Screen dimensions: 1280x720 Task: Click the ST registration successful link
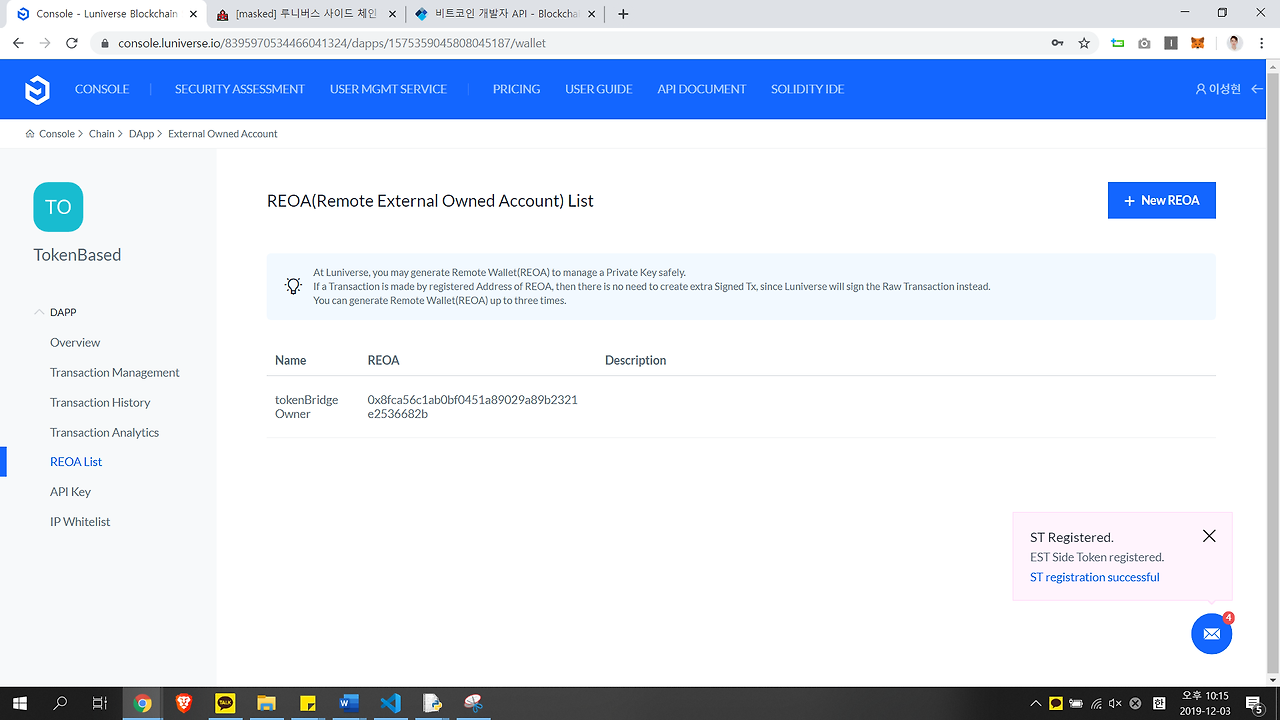[x=1095, y=577]
